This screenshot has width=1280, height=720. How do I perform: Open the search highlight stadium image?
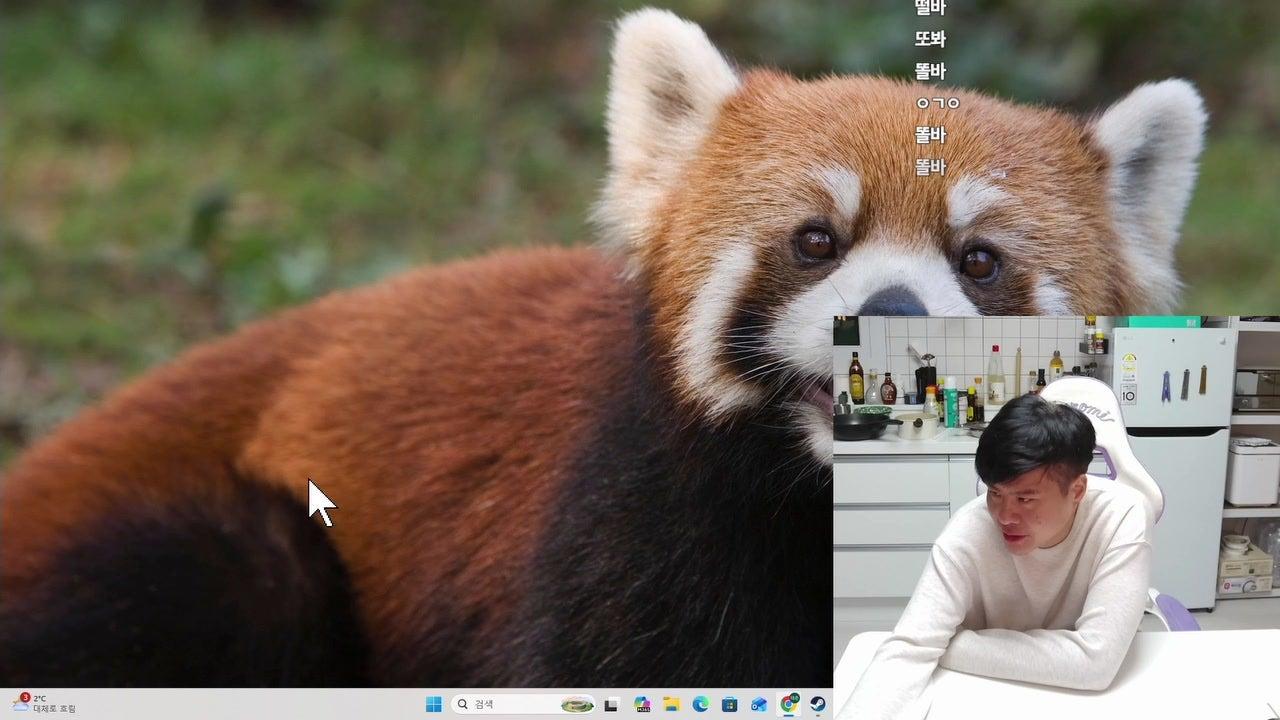pyautogui.click(x=576, y=704)
